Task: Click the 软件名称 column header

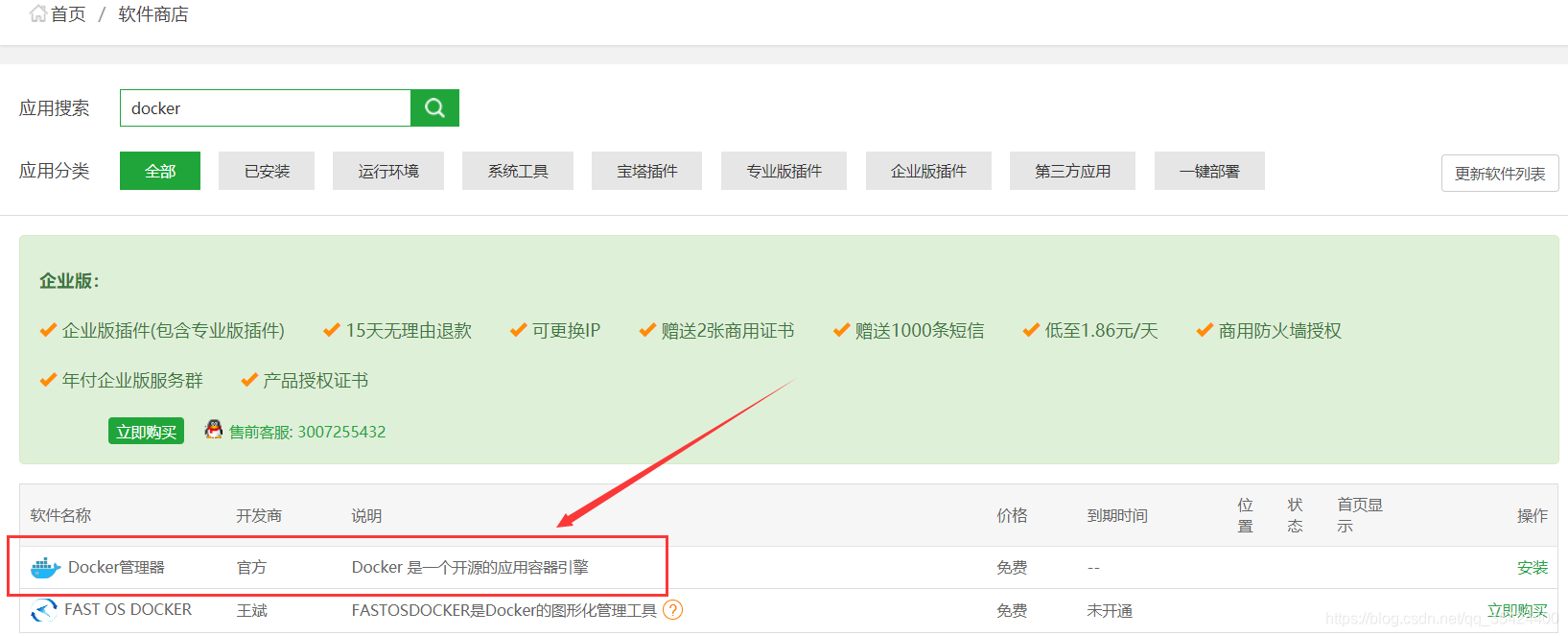Action: click(x=60, y=516)
